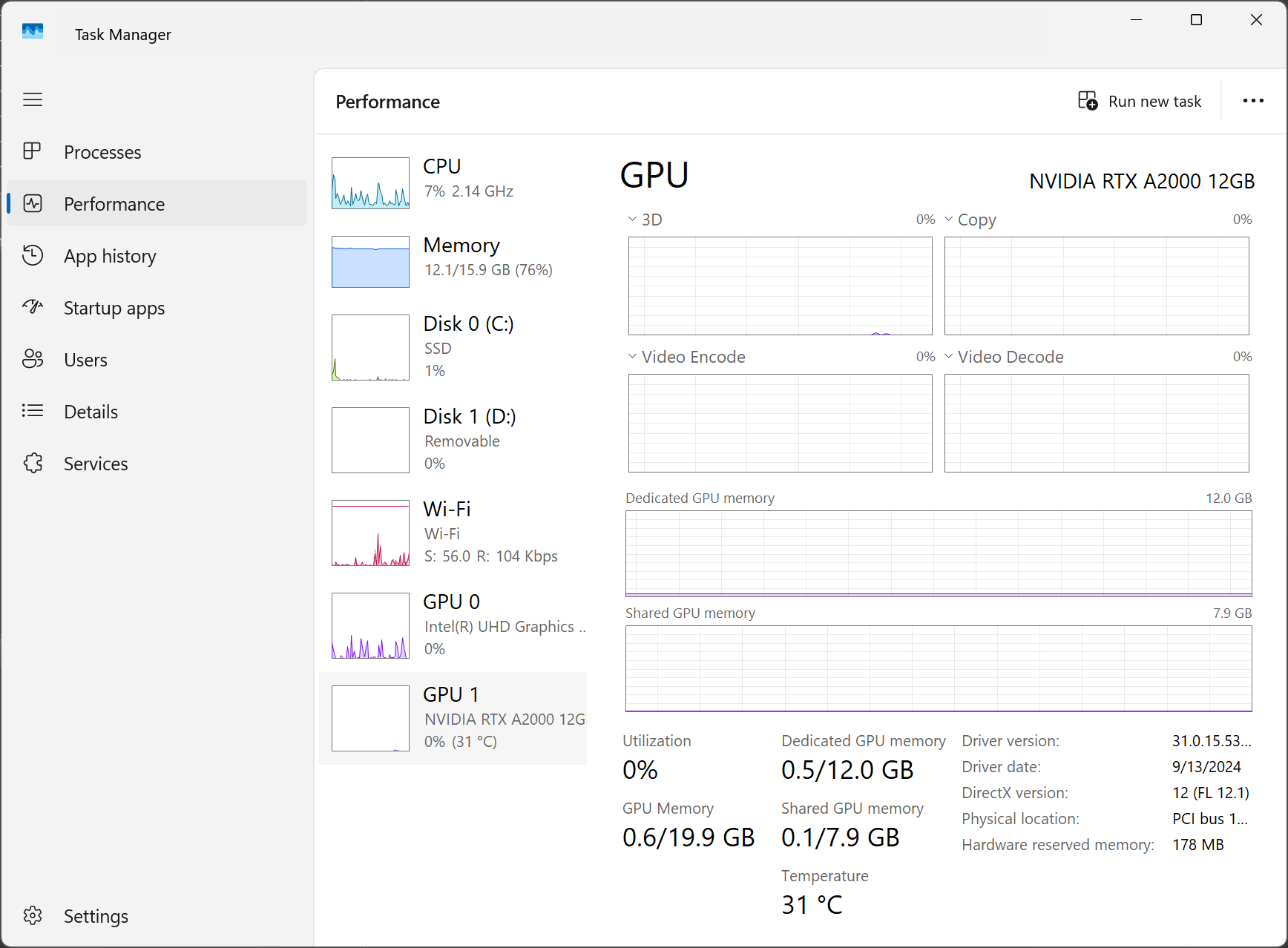Image resolution: width=1288 pixels, height=948 pixels.
Task: Click the Task Manager app icon
Action: click(x=33, y=32)
